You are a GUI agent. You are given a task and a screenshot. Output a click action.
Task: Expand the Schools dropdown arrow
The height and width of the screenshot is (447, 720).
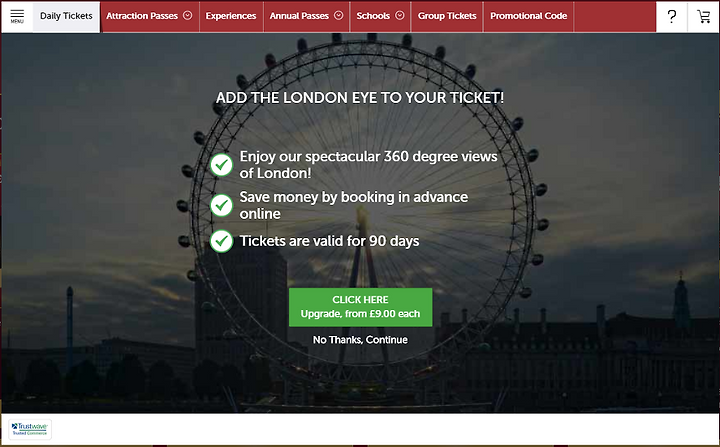399,16
